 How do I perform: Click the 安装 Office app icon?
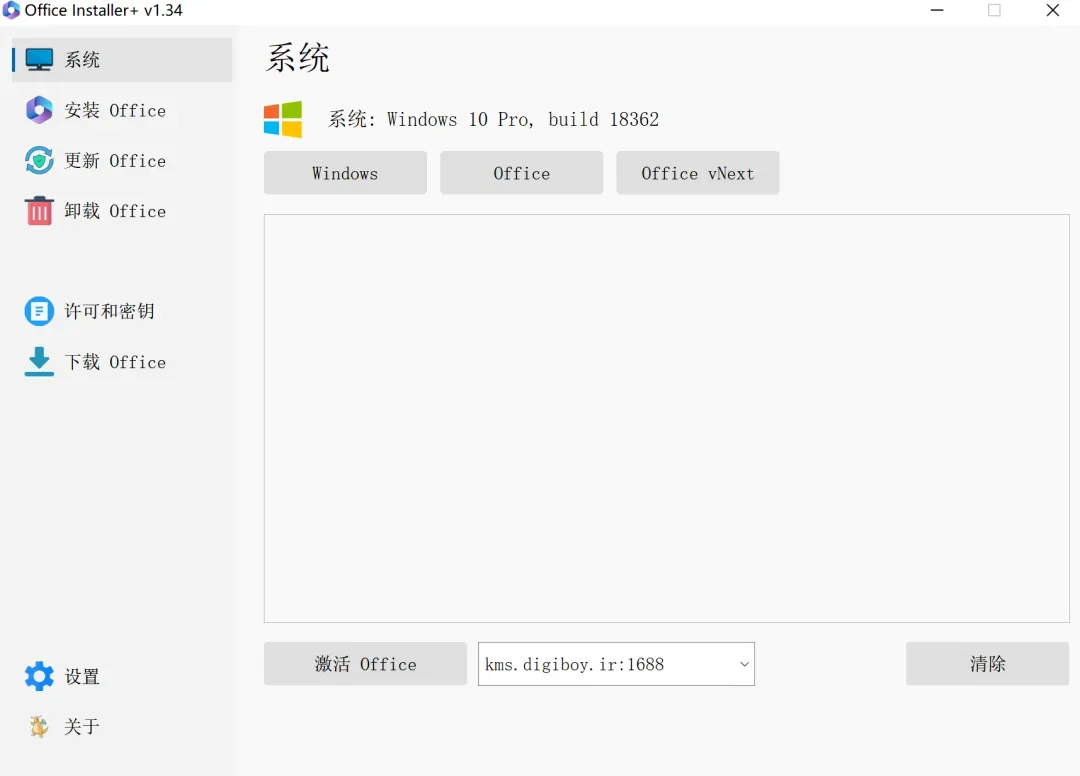(x=39, y=110)
